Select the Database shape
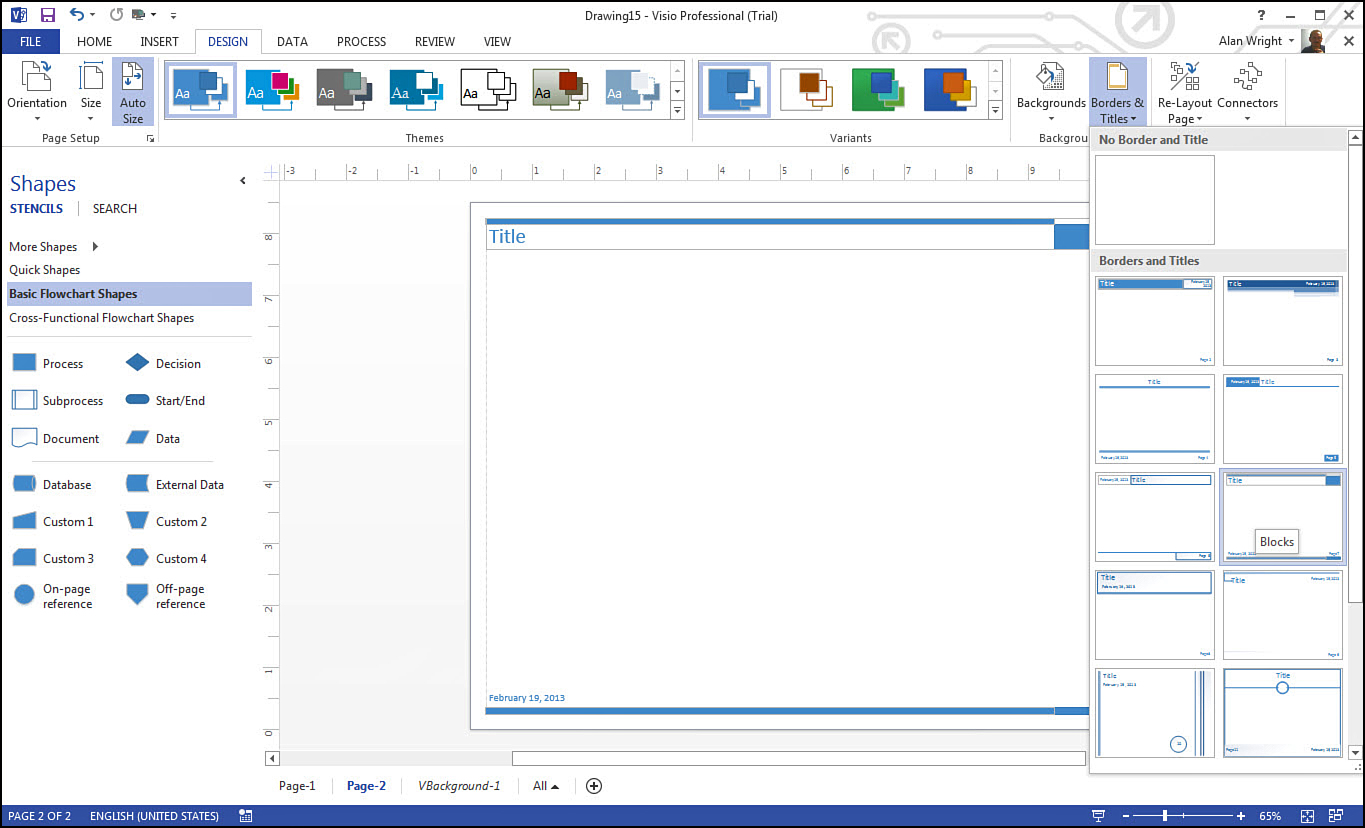Screen dimensions: 1365x828 tap(51, 484)
